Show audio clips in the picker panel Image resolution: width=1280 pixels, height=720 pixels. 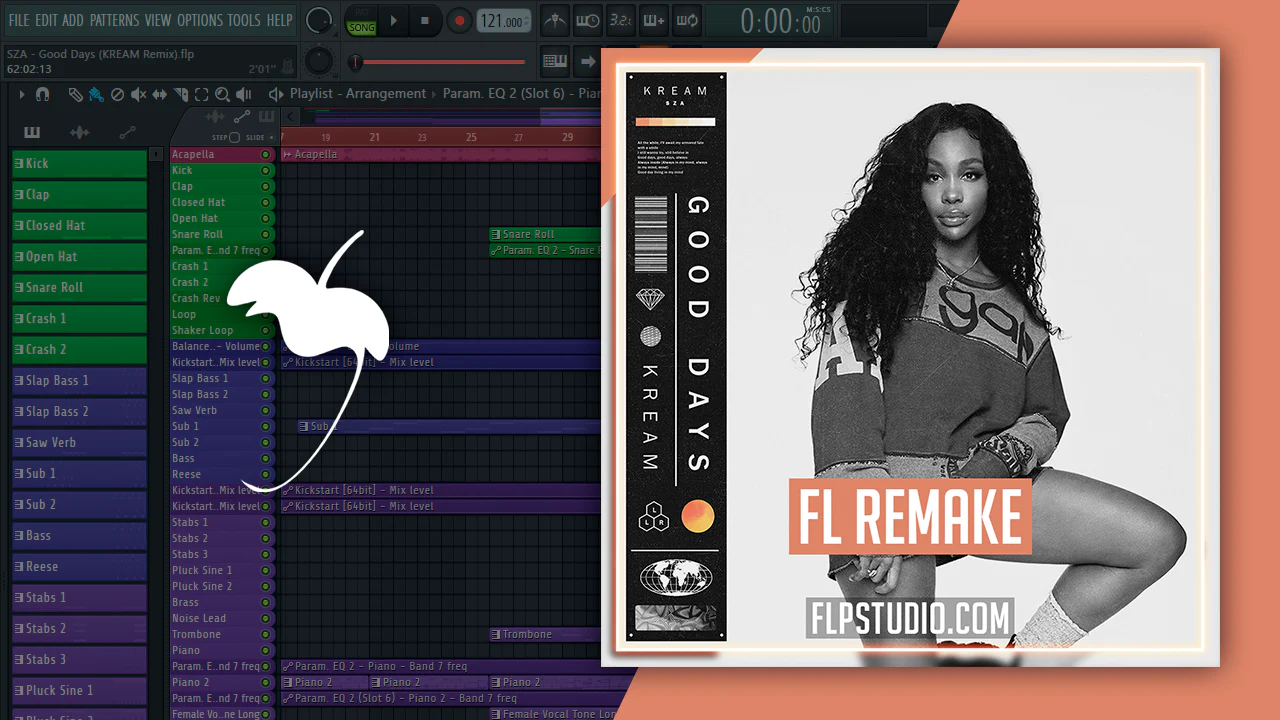pos(79,132)
